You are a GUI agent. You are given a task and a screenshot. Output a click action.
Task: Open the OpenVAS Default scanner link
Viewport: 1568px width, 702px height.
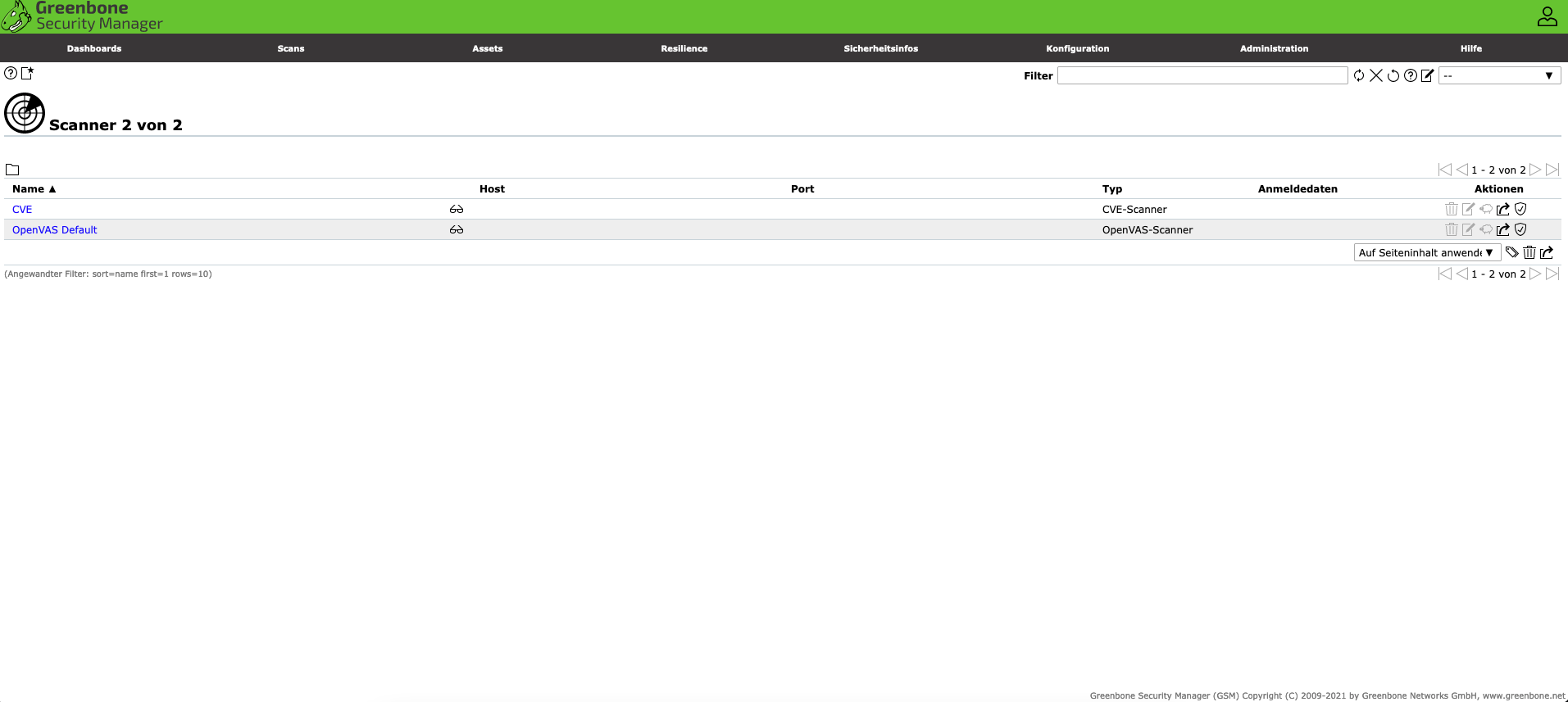tap(54, 230)
